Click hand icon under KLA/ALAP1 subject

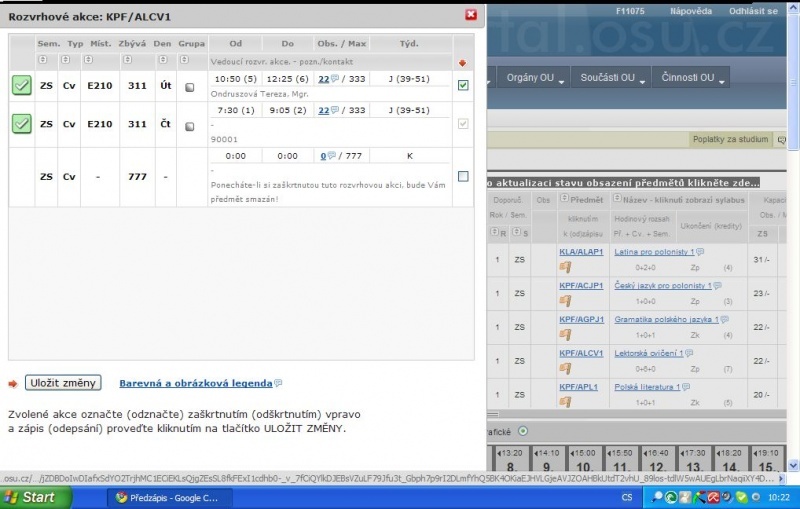[565, 266]
